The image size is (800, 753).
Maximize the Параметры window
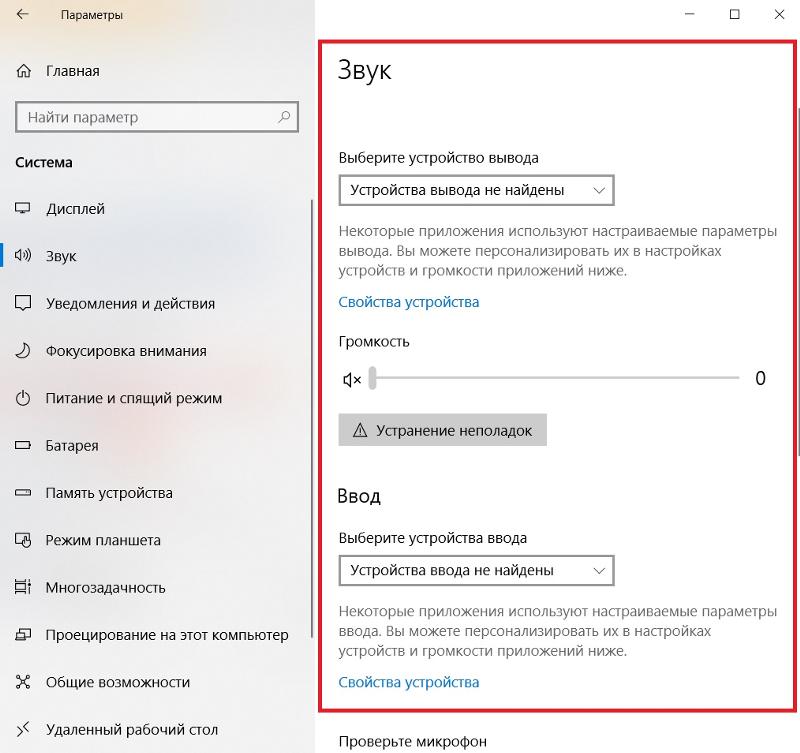click(x=735, y=14)
